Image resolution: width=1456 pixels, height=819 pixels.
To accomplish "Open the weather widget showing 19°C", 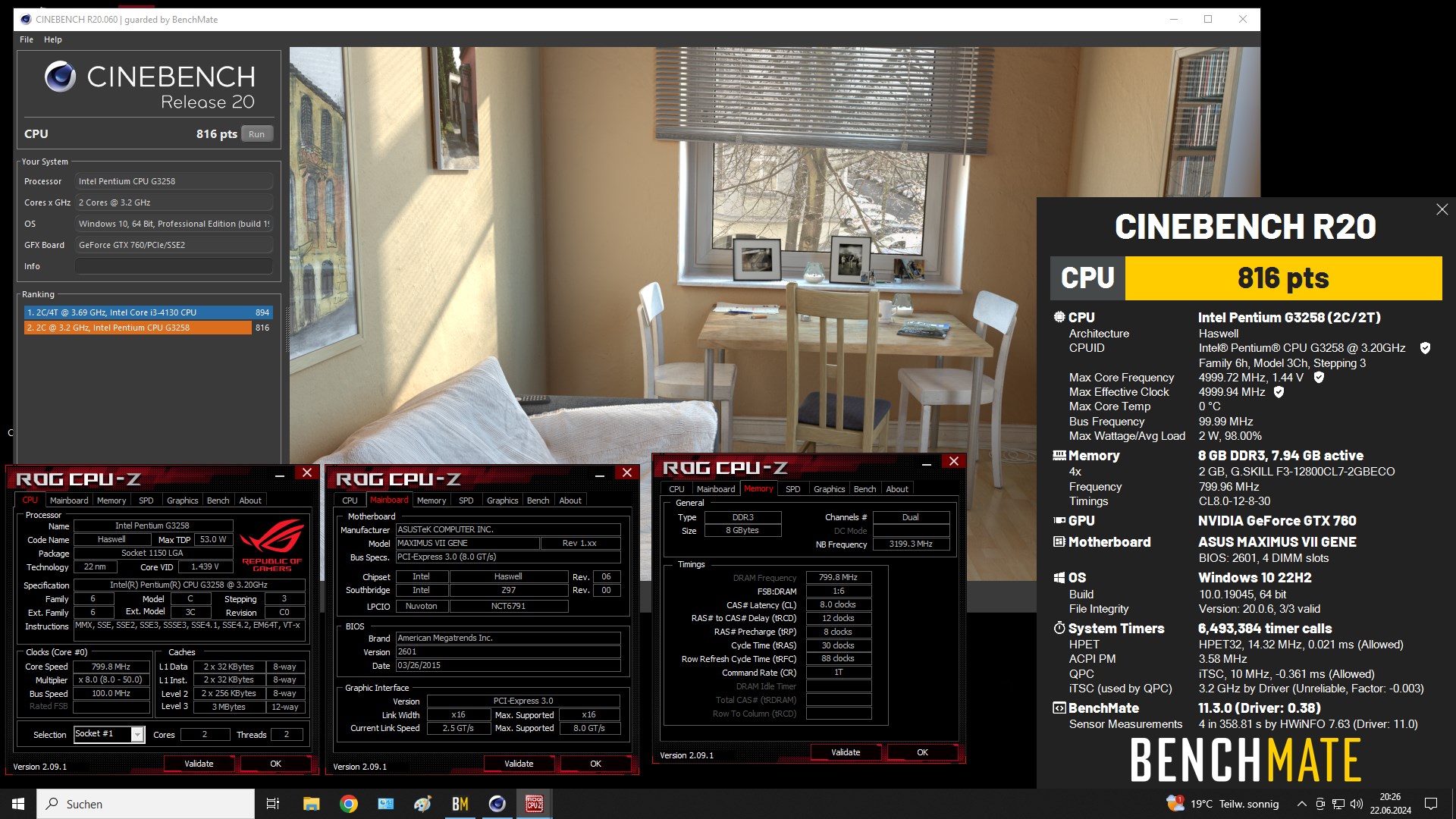I will tap(1222, 804).
